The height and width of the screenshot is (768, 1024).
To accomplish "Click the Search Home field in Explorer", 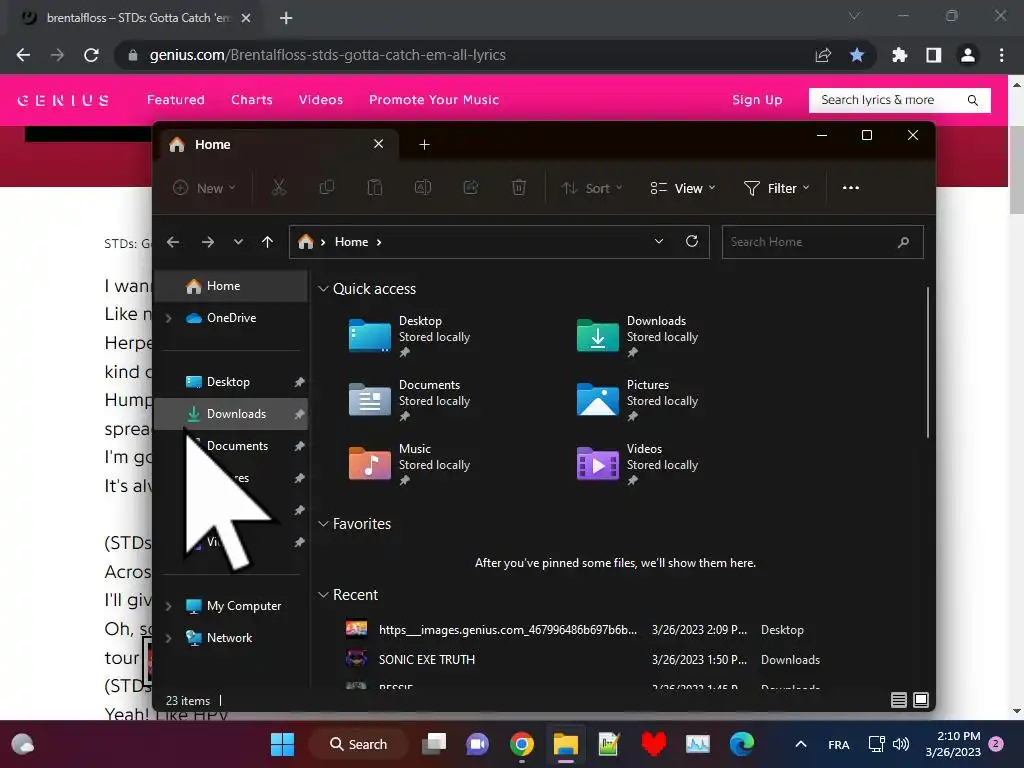I will (822, 242).
